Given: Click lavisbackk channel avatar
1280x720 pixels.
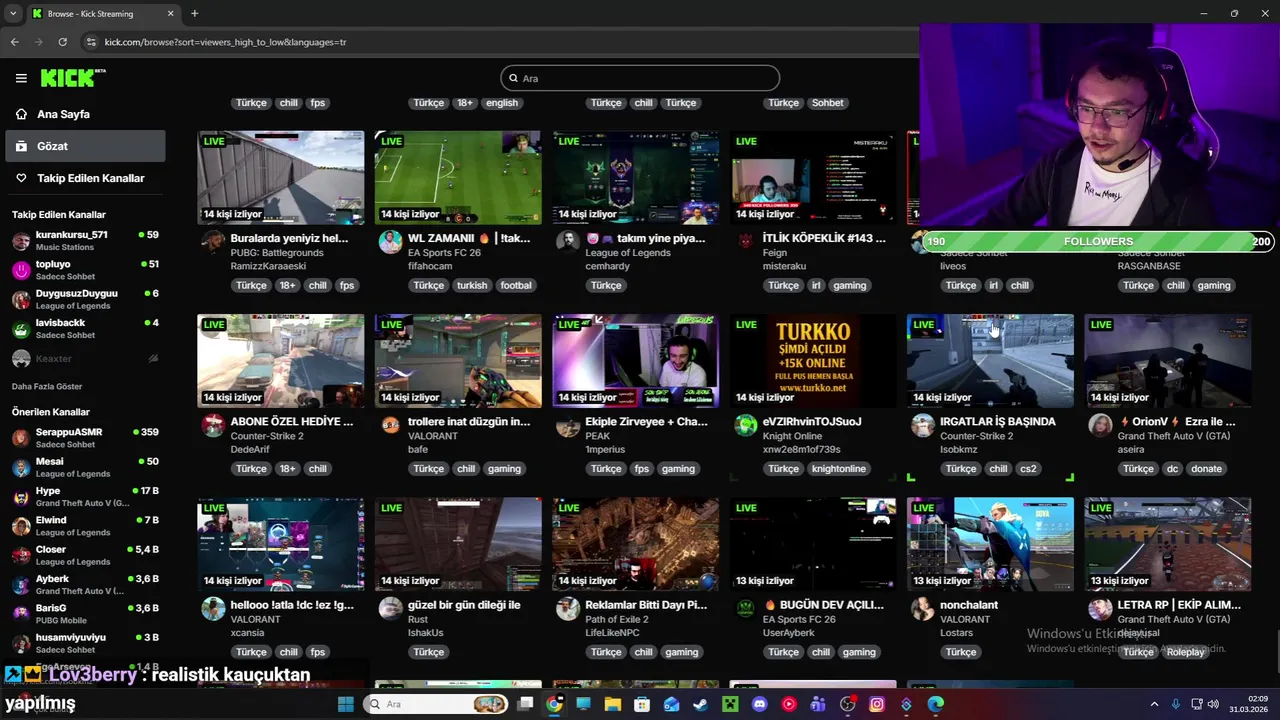Looking at the screenshot, I should [21, 329].
